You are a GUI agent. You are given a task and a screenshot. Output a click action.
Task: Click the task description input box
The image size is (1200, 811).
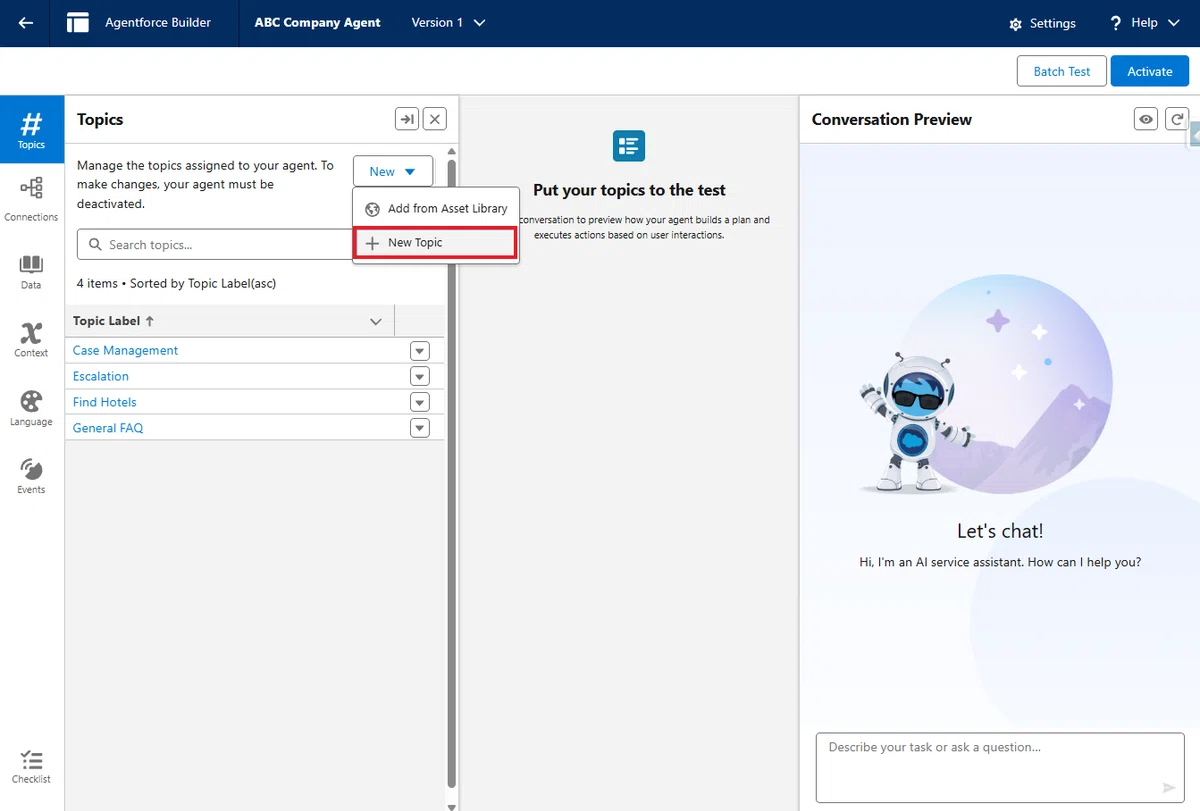(x=1002, y=768)
